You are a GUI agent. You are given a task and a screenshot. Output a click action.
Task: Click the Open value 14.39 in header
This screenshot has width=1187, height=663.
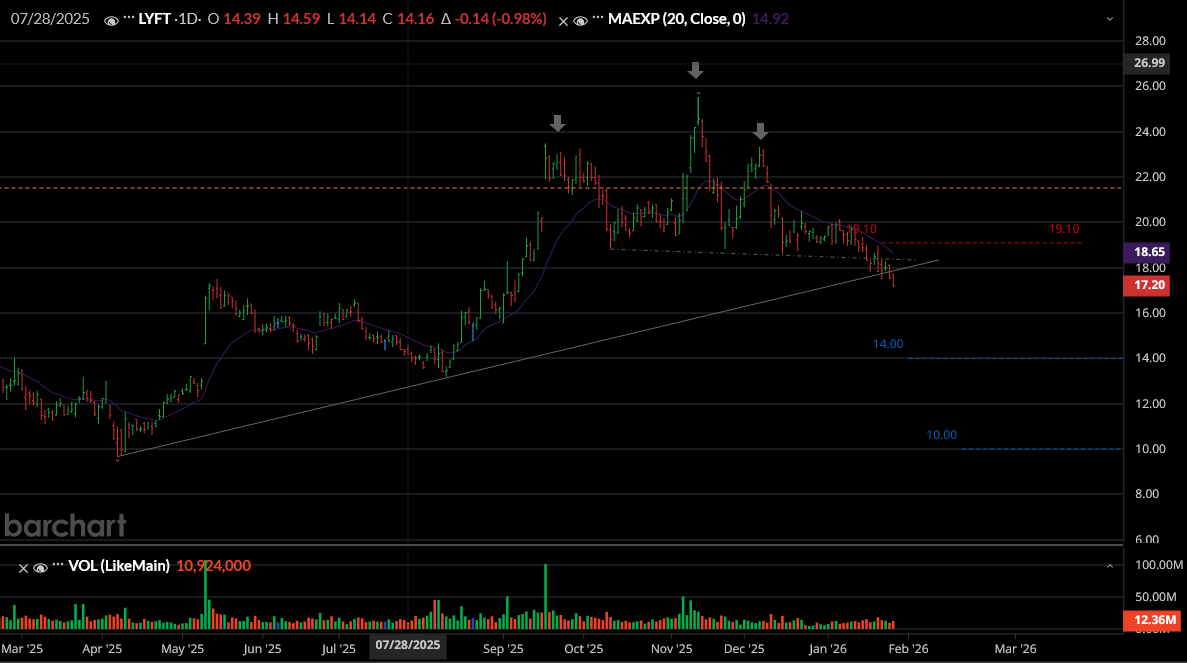[x=242, y=19]
